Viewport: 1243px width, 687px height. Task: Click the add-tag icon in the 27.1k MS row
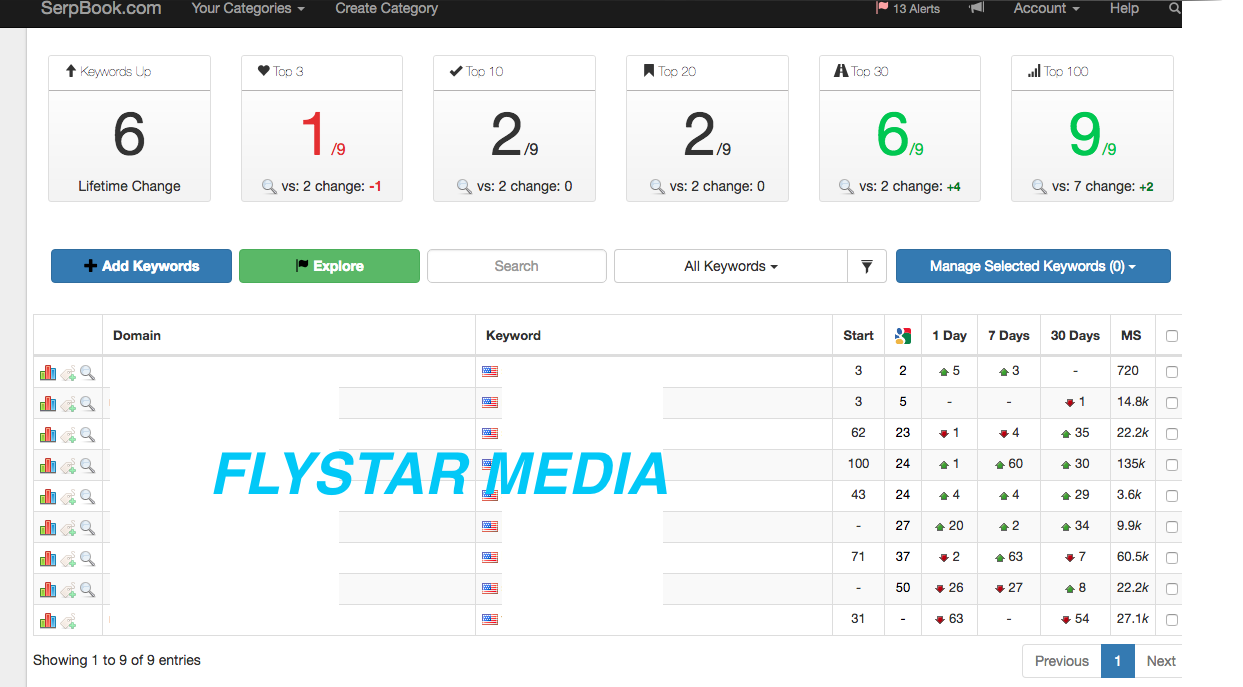tap(68, 621)
